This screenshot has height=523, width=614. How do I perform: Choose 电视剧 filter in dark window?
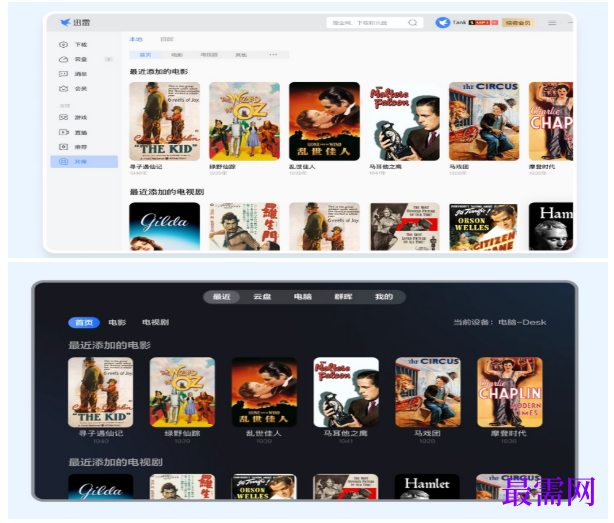(x=155, y=323)
